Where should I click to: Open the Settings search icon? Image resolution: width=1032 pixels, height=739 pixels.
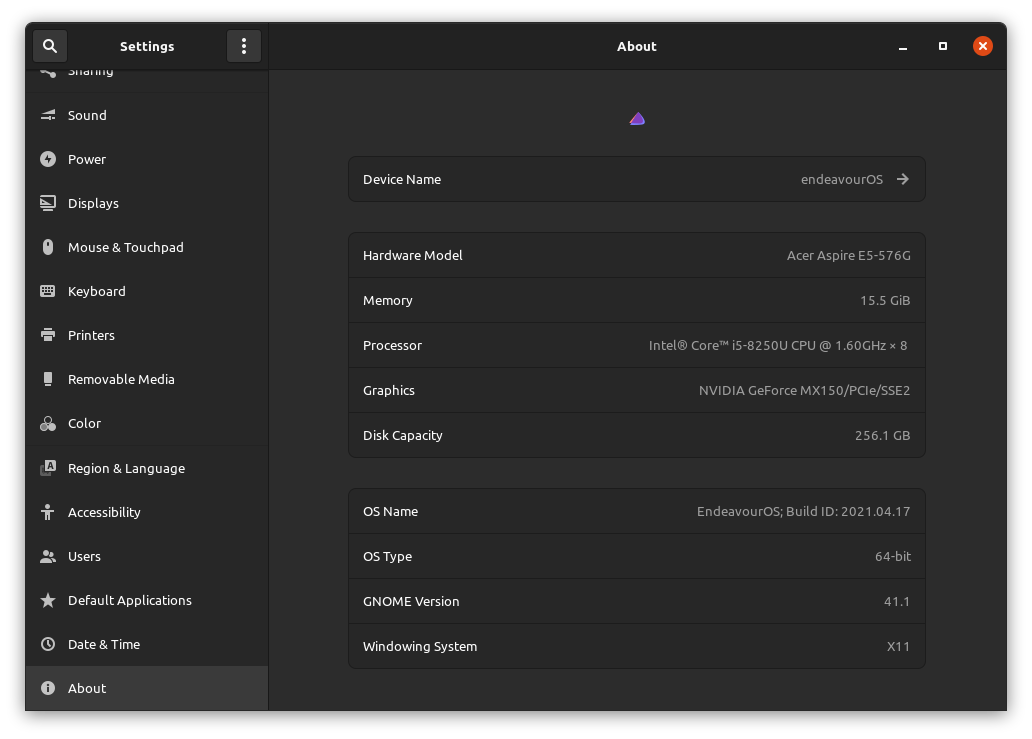click(x=50, y=46)
